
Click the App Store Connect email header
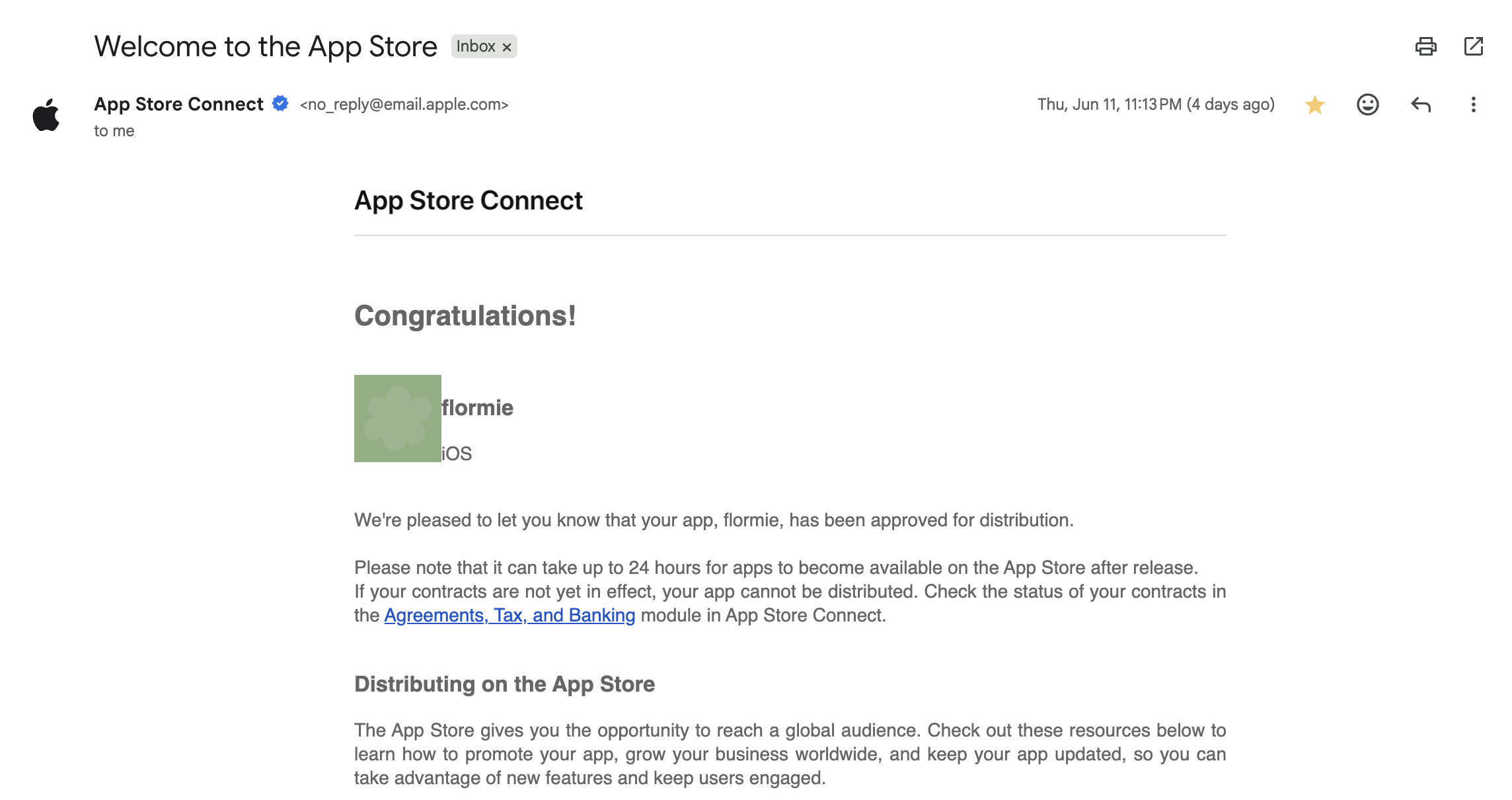point(469,200)
